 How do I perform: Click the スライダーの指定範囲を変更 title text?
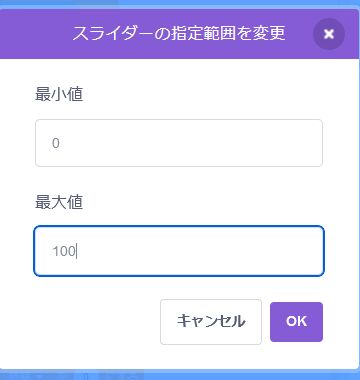coord(179,34)
